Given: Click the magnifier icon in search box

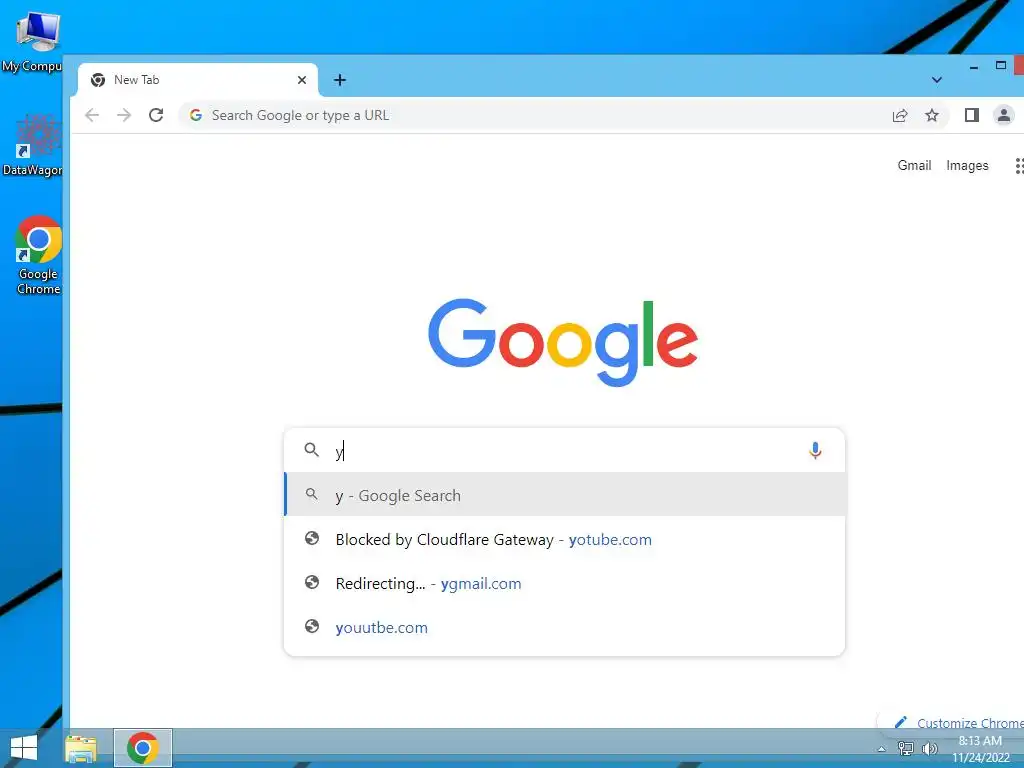Looking at the screenshot, I should pos(312,450).
